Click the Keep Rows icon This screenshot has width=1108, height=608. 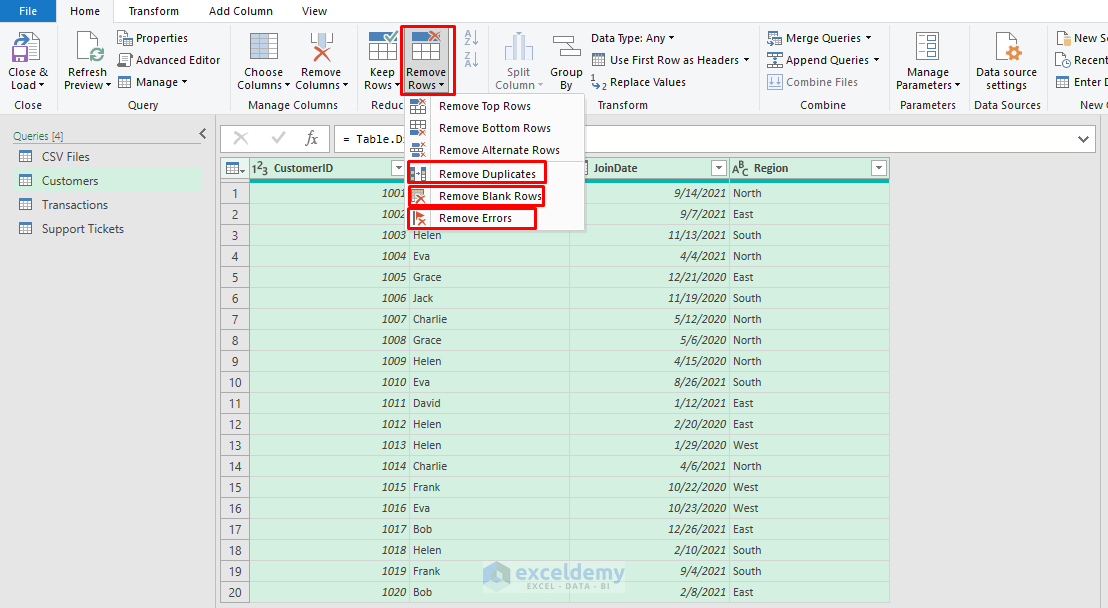point(382,47)
